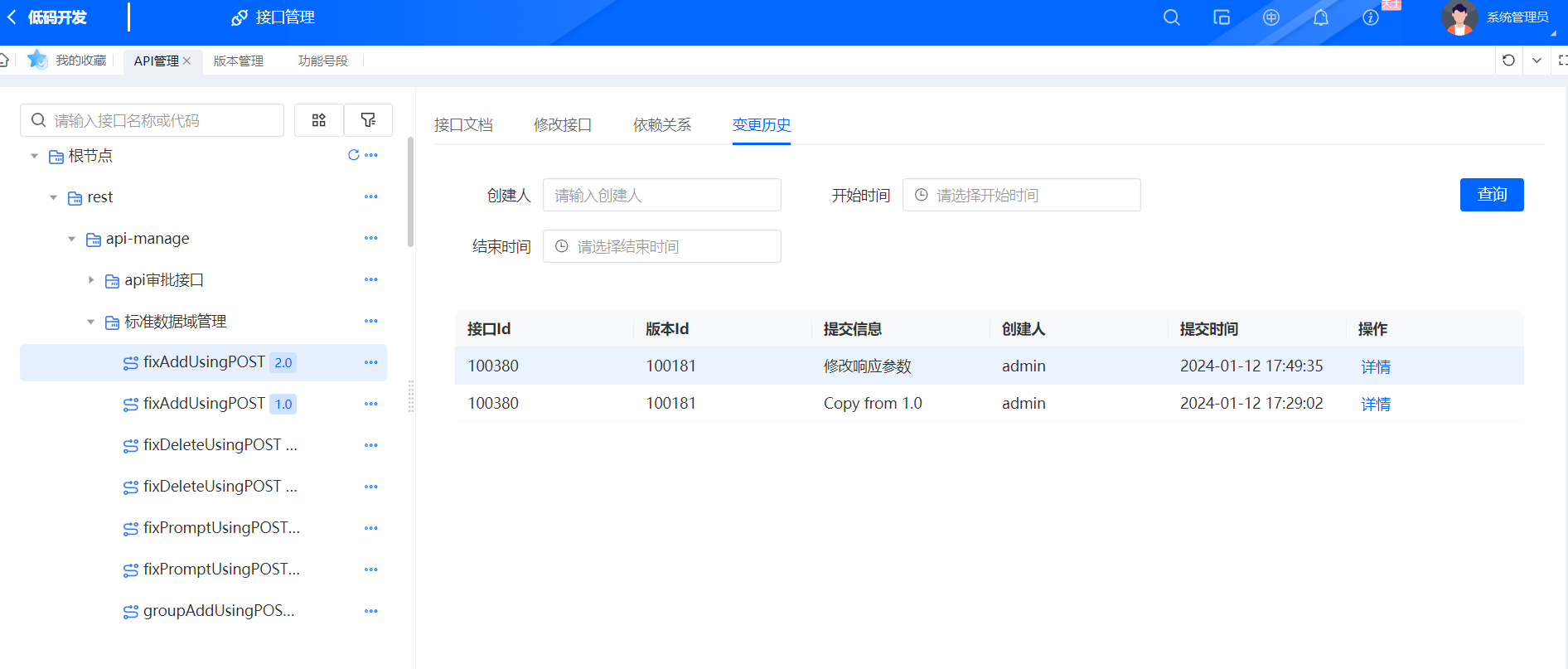Open 我的收藏 favorites star
This screenshot has width=1568, height=669.
tap(36, 60)
